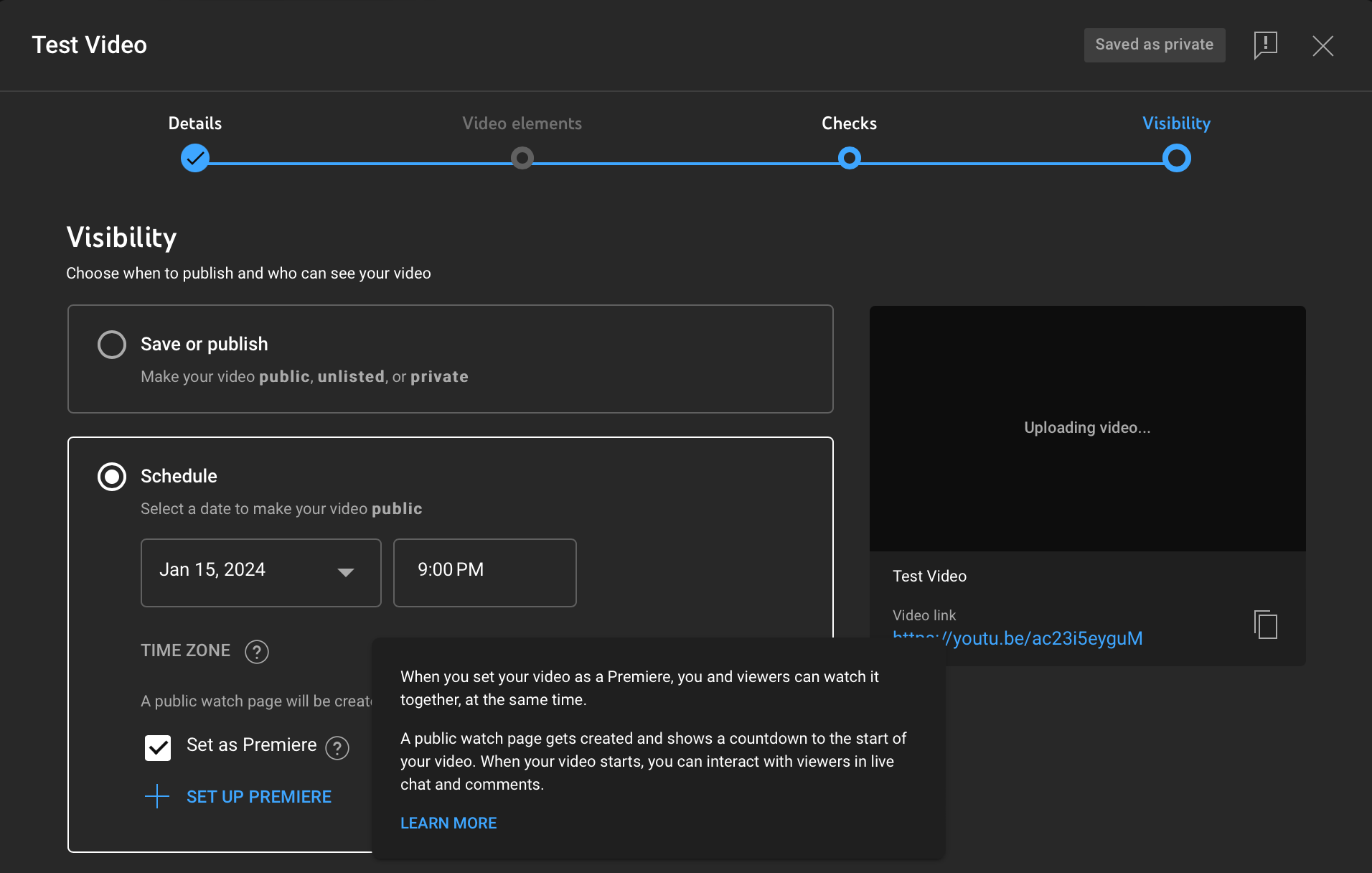Click the uploading video progress thumbnail
The width and height of the screenshot is (1372, 873).
[x=1086, y=427]
